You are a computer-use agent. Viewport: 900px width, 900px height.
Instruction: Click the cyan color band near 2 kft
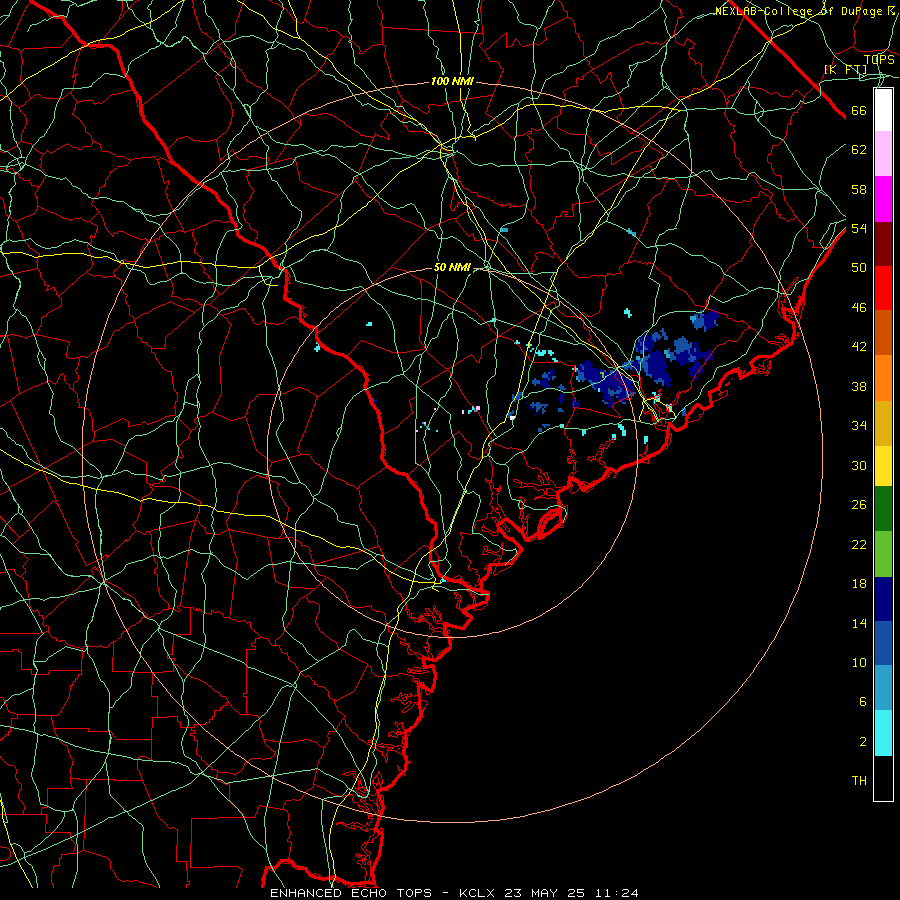tap(883, 733)
